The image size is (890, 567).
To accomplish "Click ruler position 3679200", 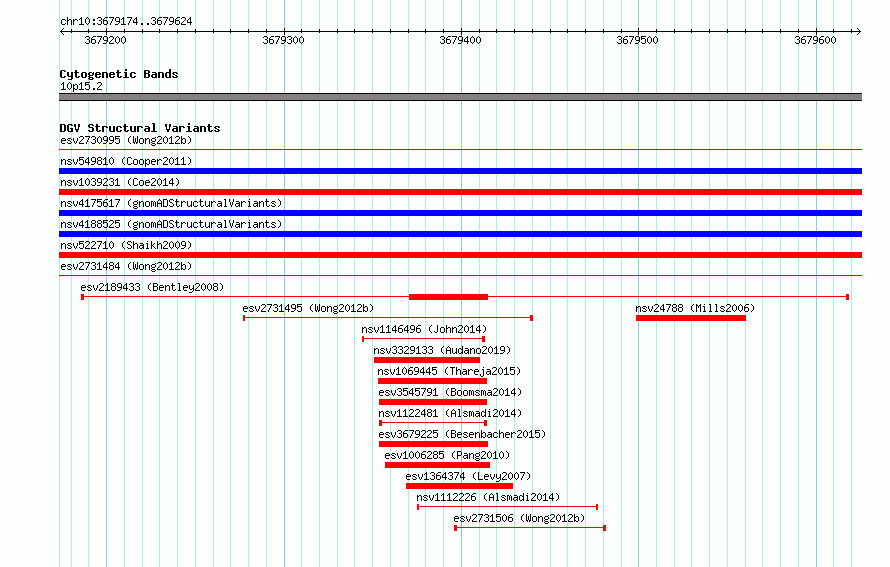I will pos(106,40).
